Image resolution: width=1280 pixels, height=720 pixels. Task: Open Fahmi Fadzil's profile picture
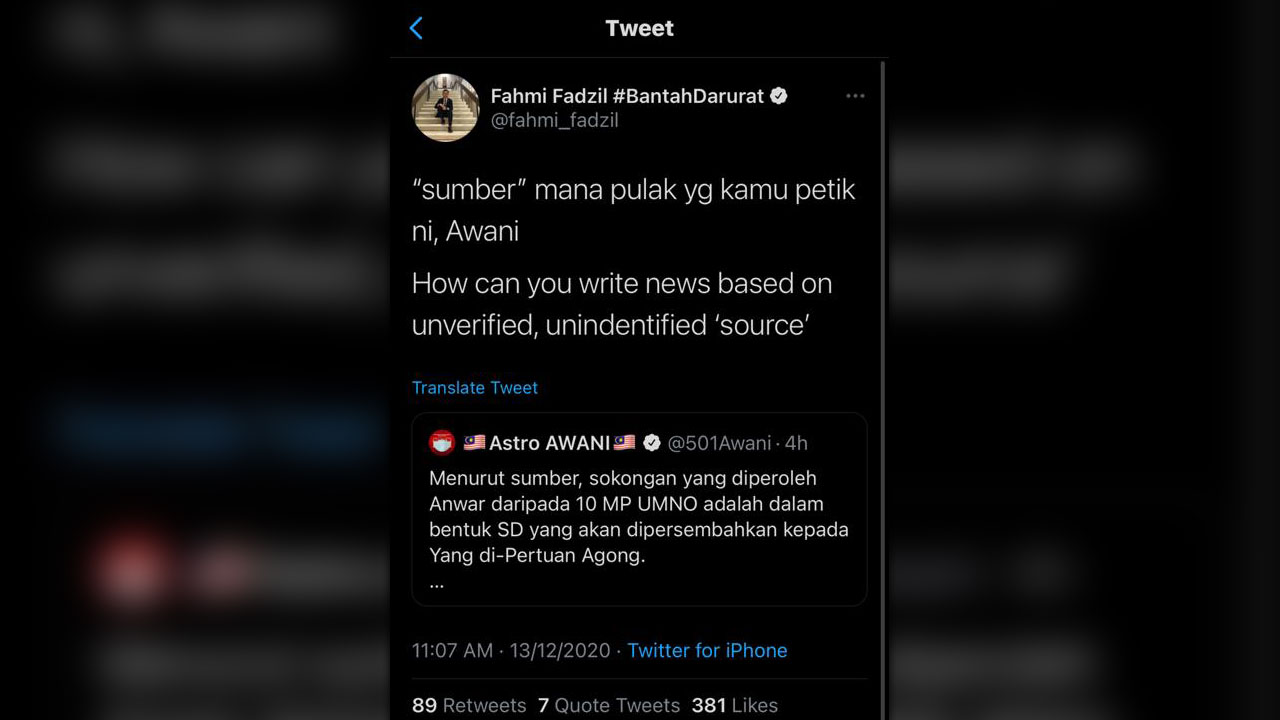[x=446, y=107]
